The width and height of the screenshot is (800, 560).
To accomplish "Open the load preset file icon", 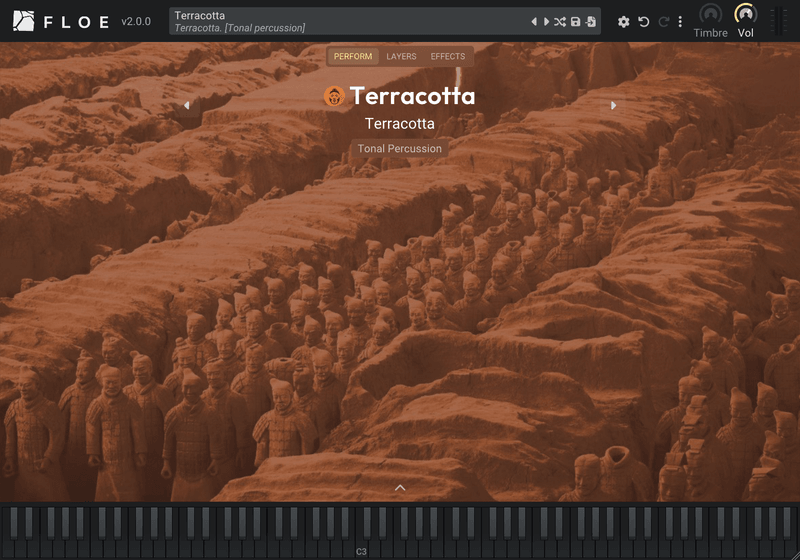I will [591, 21].
